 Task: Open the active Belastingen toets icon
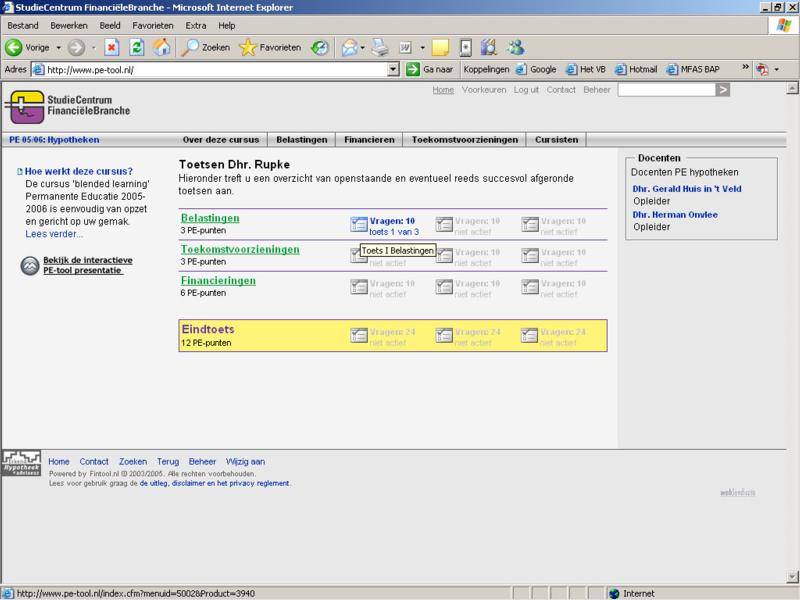pos(358,222)
